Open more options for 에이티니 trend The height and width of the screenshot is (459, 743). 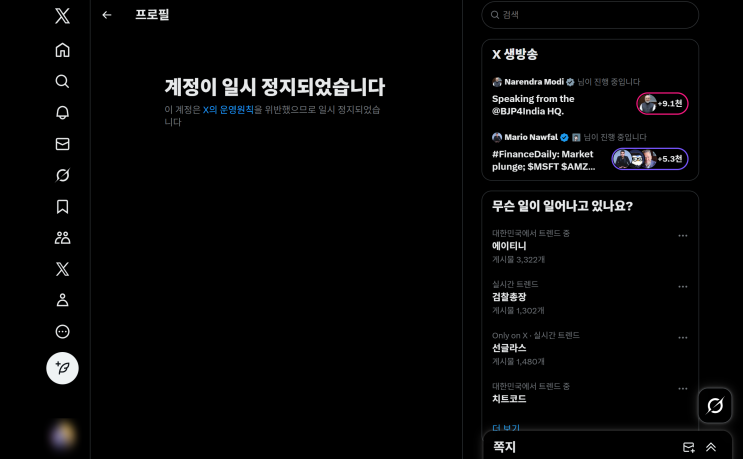(x=682, y=235)
